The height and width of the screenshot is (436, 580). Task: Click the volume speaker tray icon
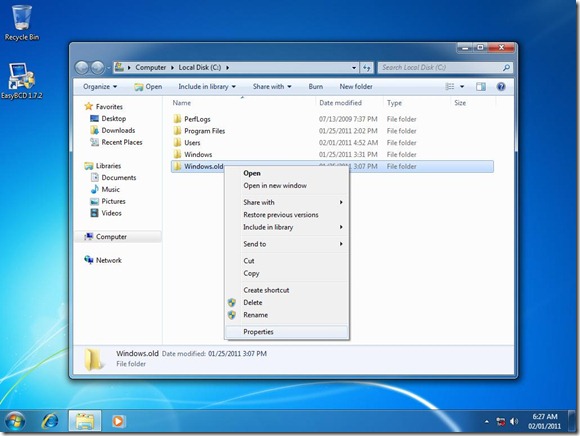[514, 421]
